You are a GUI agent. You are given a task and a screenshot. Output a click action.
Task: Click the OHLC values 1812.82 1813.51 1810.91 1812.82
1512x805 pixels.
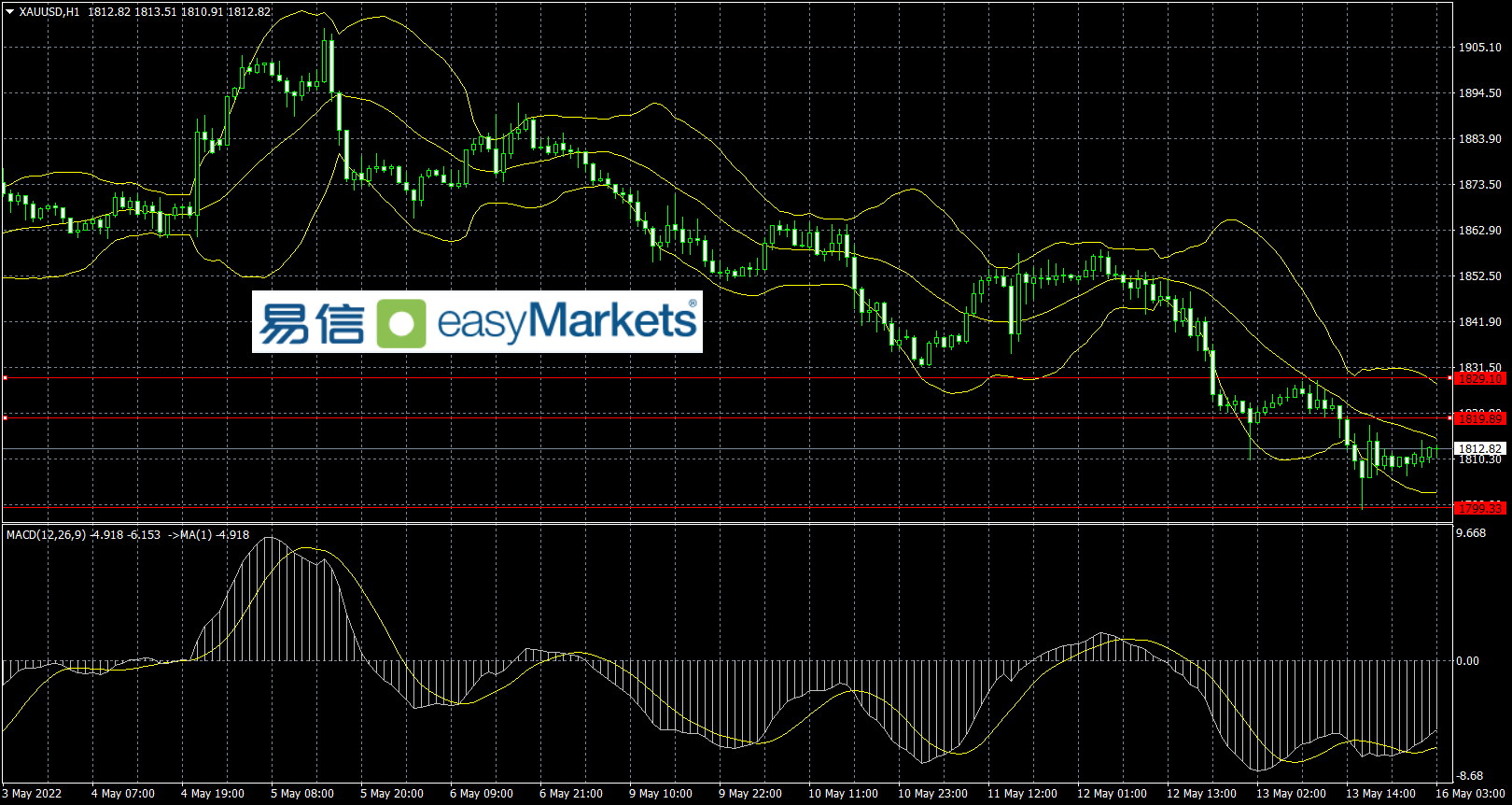[180, 12]
